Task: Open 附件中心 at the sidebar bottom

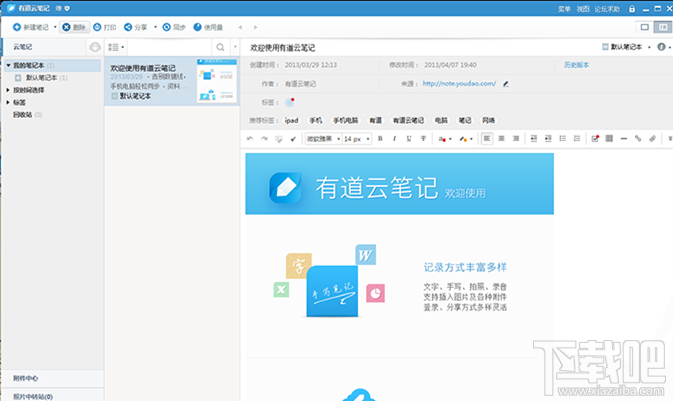Action: [25, 378]
